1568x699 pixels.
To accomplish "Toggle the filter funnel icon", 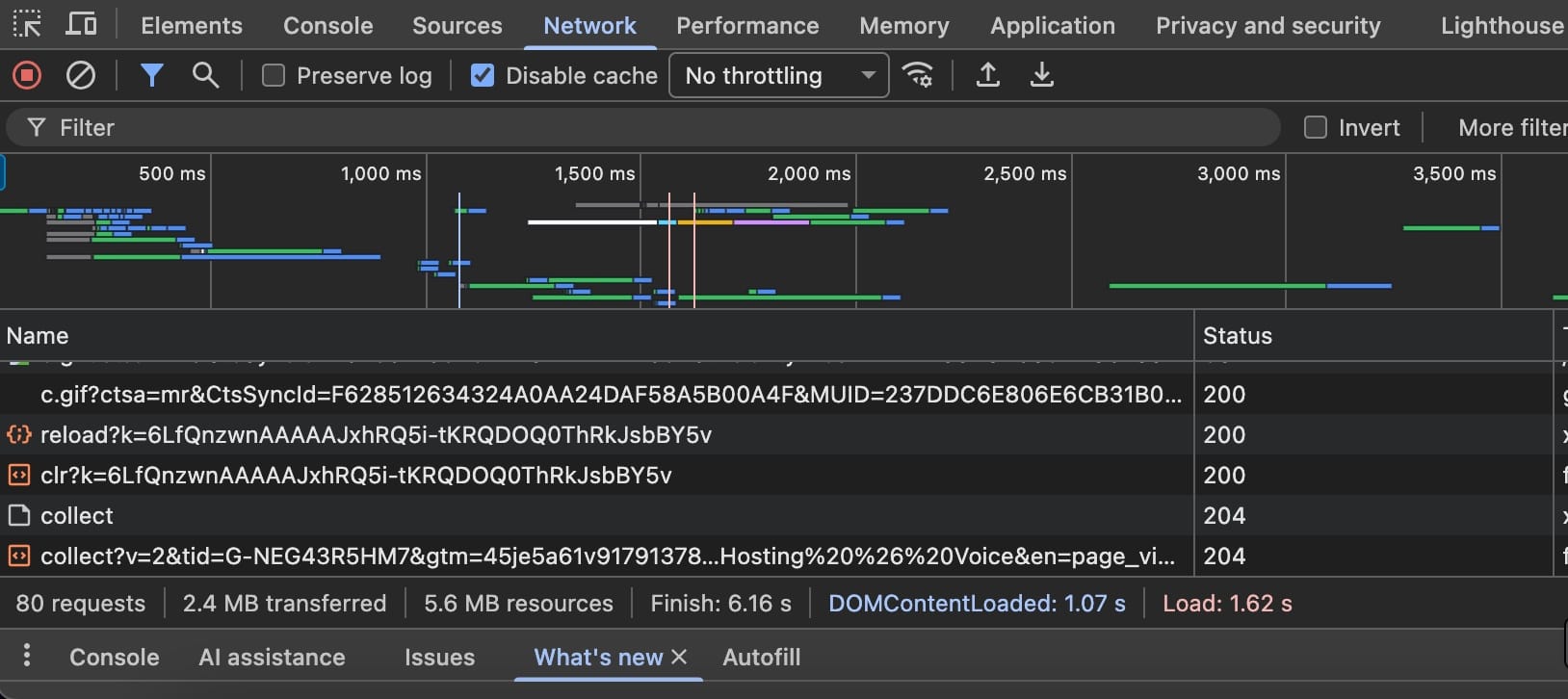I will pos(151,75).
